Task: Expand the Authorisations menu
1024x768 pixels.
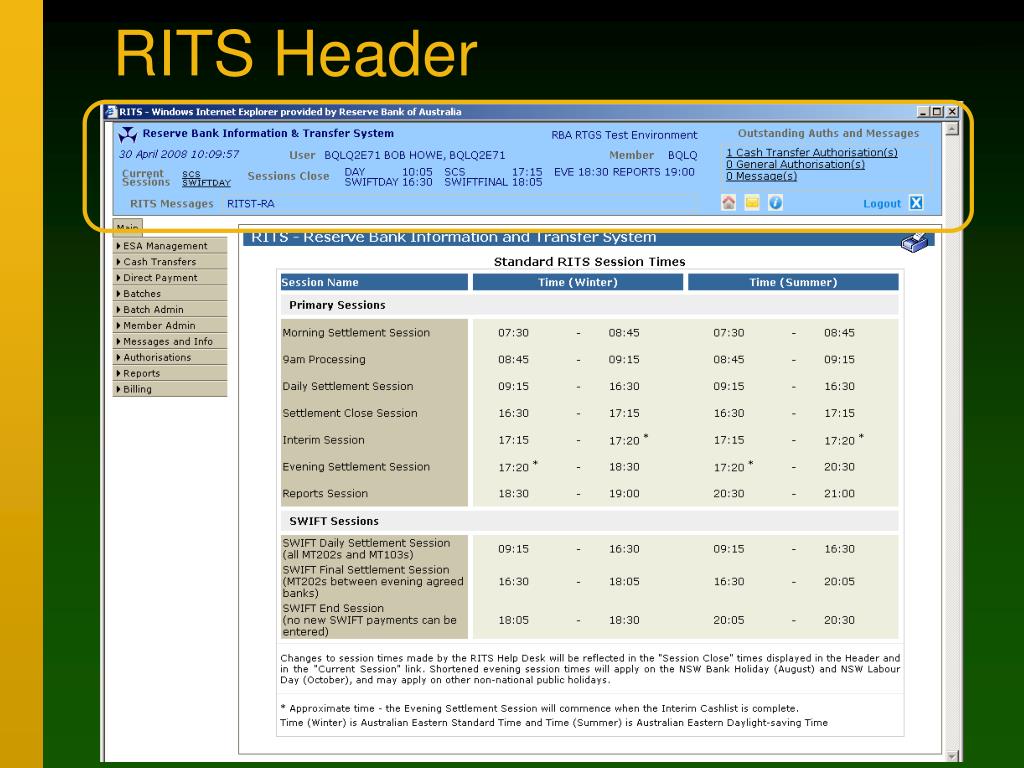Action: point(170,357)
